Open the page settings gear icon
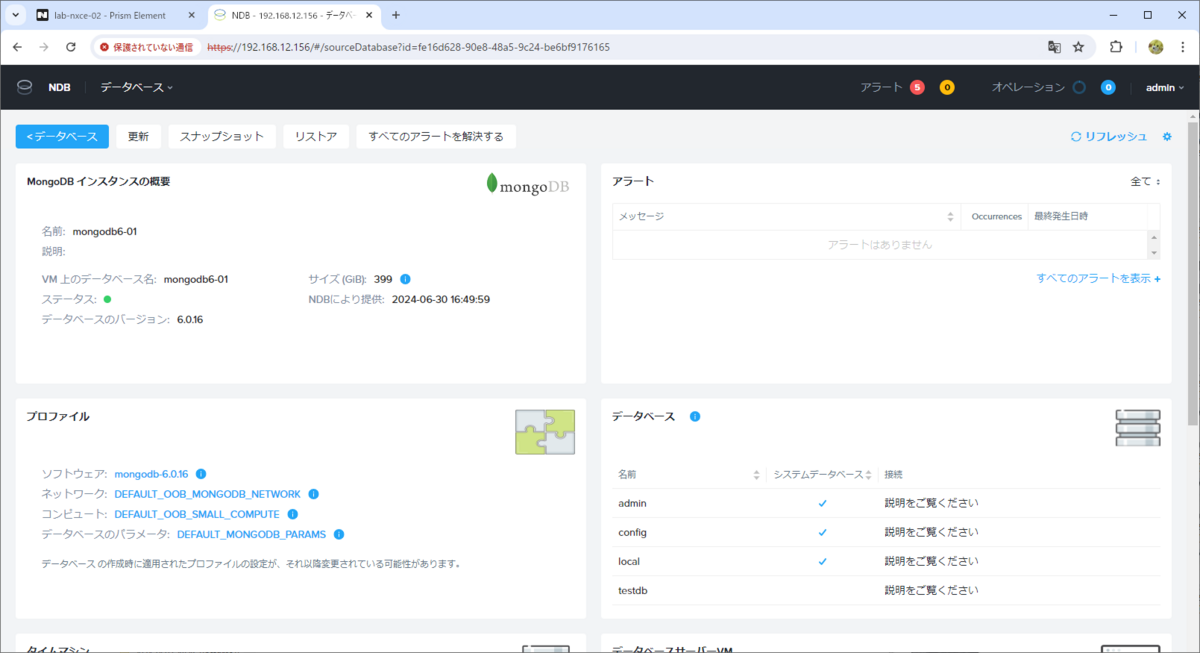1200x653 pixels. click(1167, 137)
